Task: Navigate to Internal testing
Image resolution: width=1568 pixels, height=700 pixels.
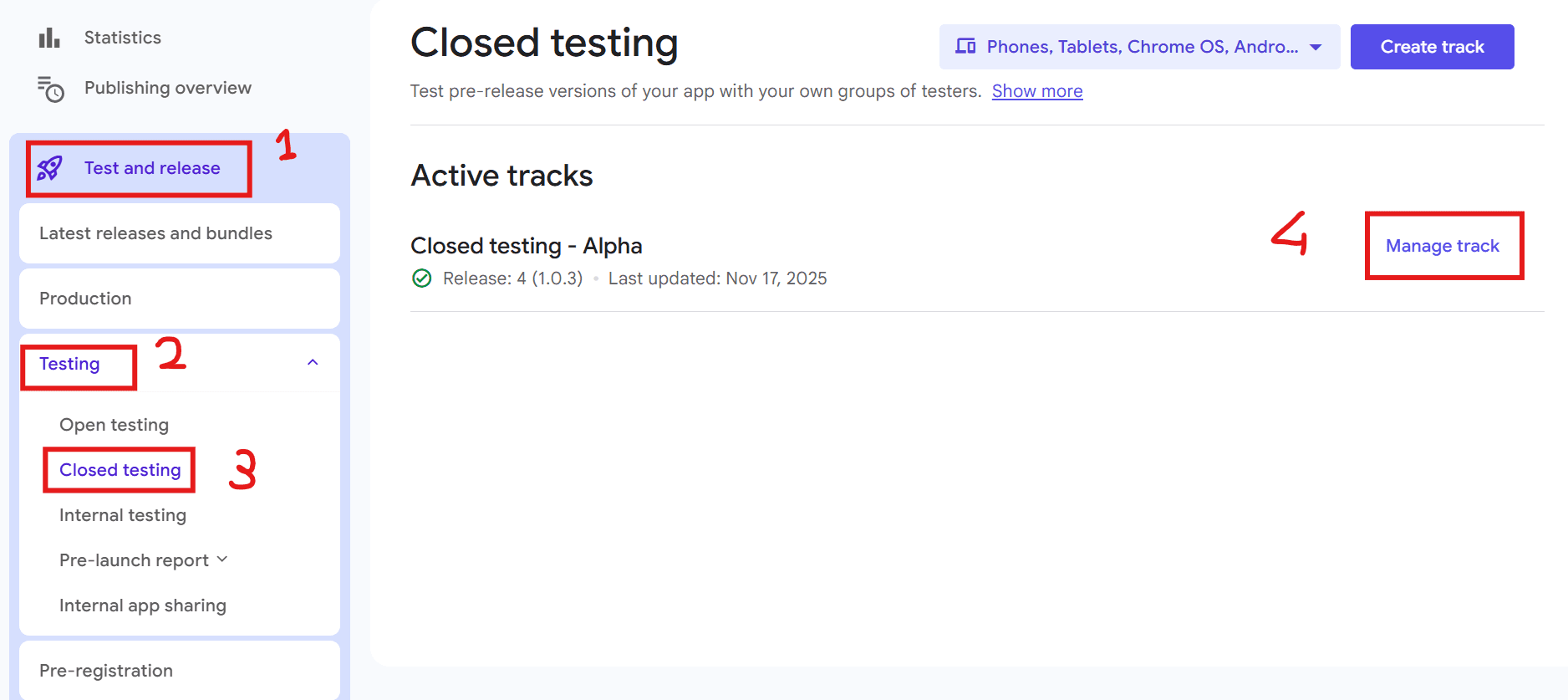Action: pos(122,515)
